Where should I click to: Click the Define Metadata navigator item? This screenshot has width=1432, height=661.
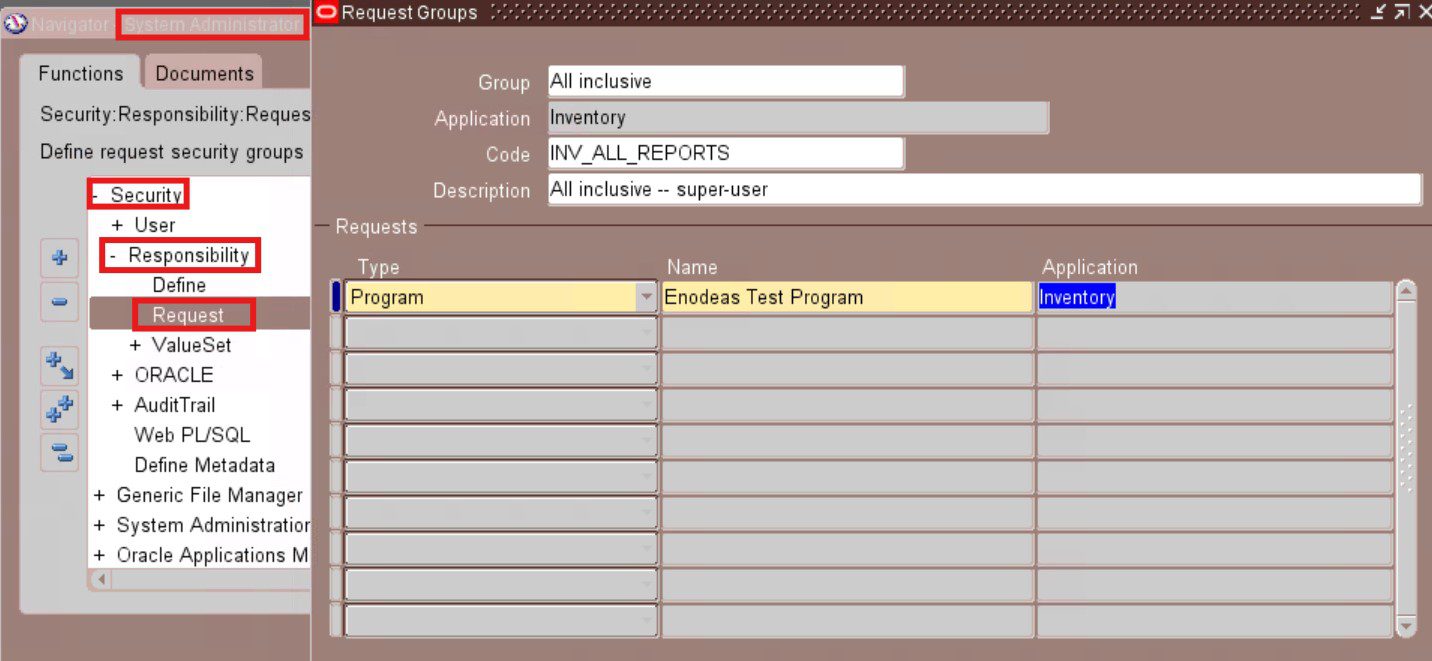204,466
